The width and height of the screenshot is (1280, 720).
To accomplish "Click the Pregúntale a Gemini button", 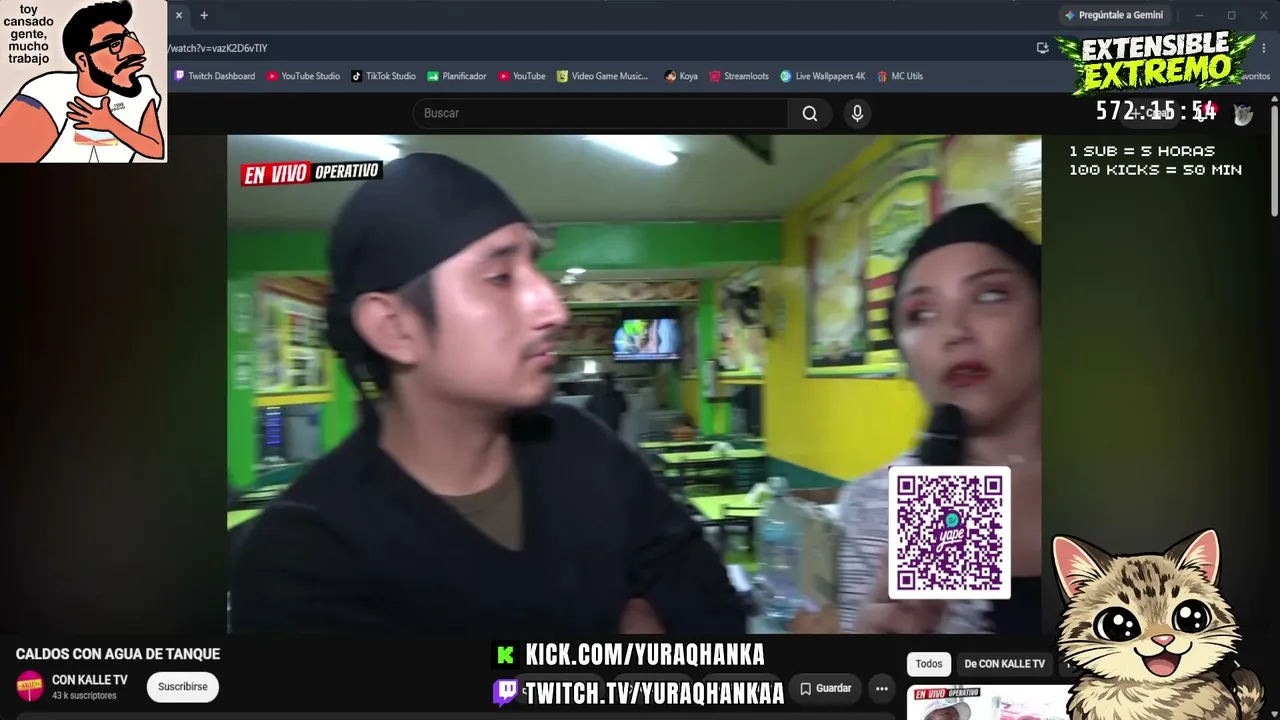I will point(1114,15).
